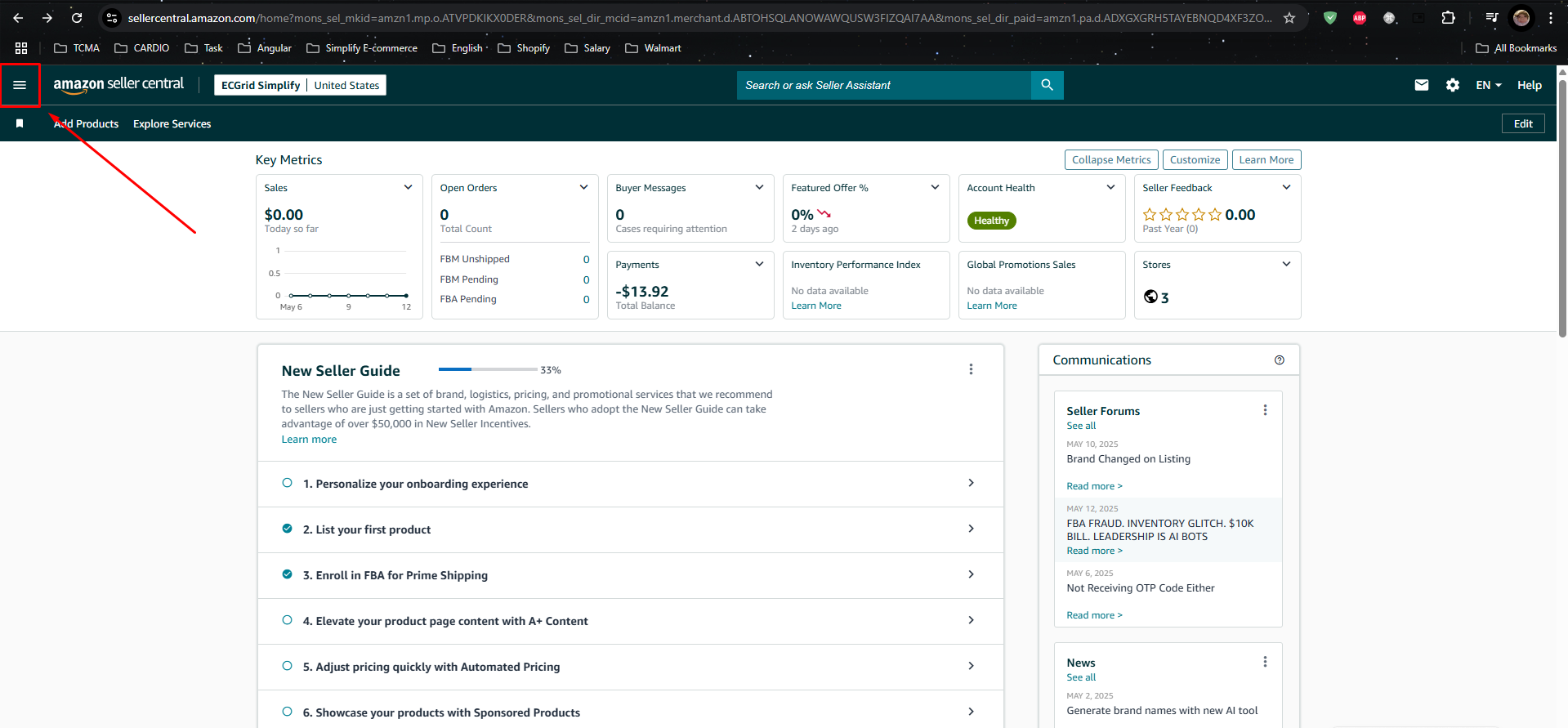Click Learn More button in Key Metrics
Image resolution: width=1568 pixels, height=728 pixels.
point(1266,160)
